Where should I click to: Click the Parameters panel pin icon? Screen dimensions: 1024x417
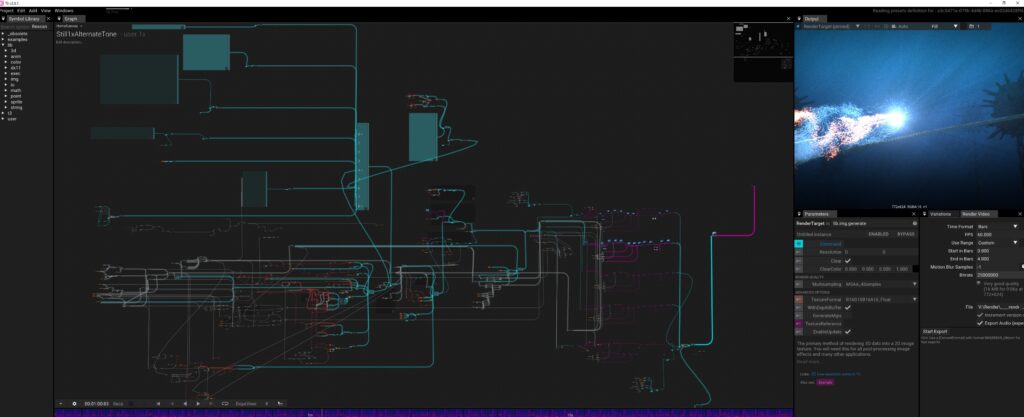[800, 213]
